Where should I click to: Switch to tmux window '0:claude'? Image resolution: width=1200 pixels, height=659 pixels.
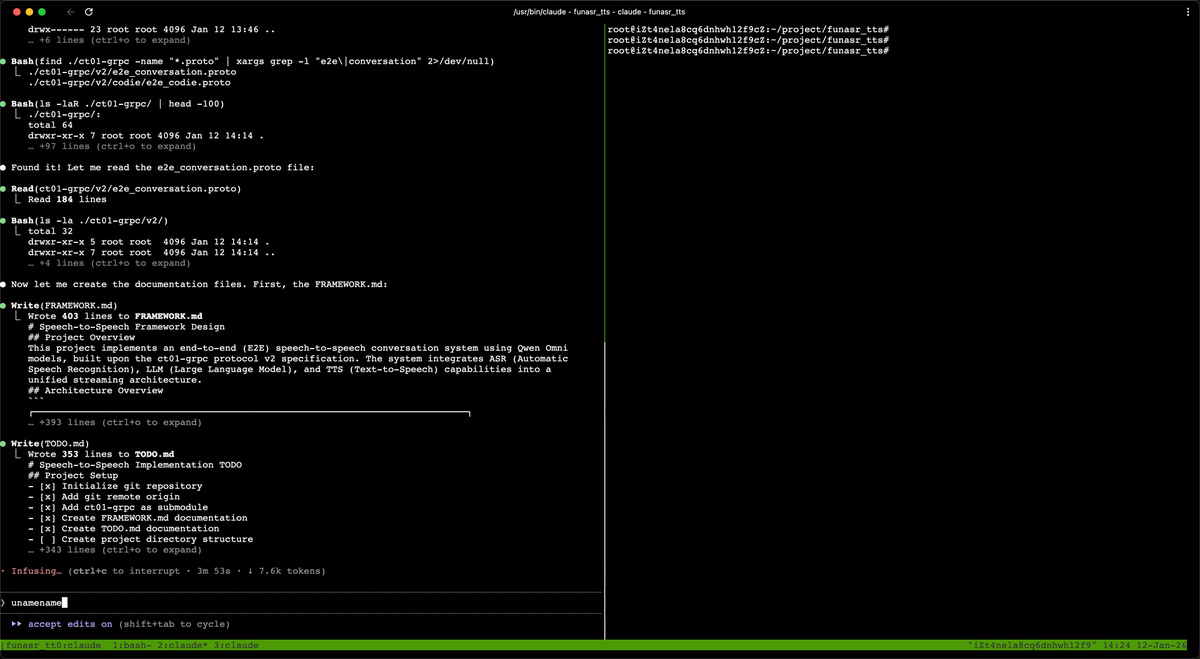(x=79, y=646)
